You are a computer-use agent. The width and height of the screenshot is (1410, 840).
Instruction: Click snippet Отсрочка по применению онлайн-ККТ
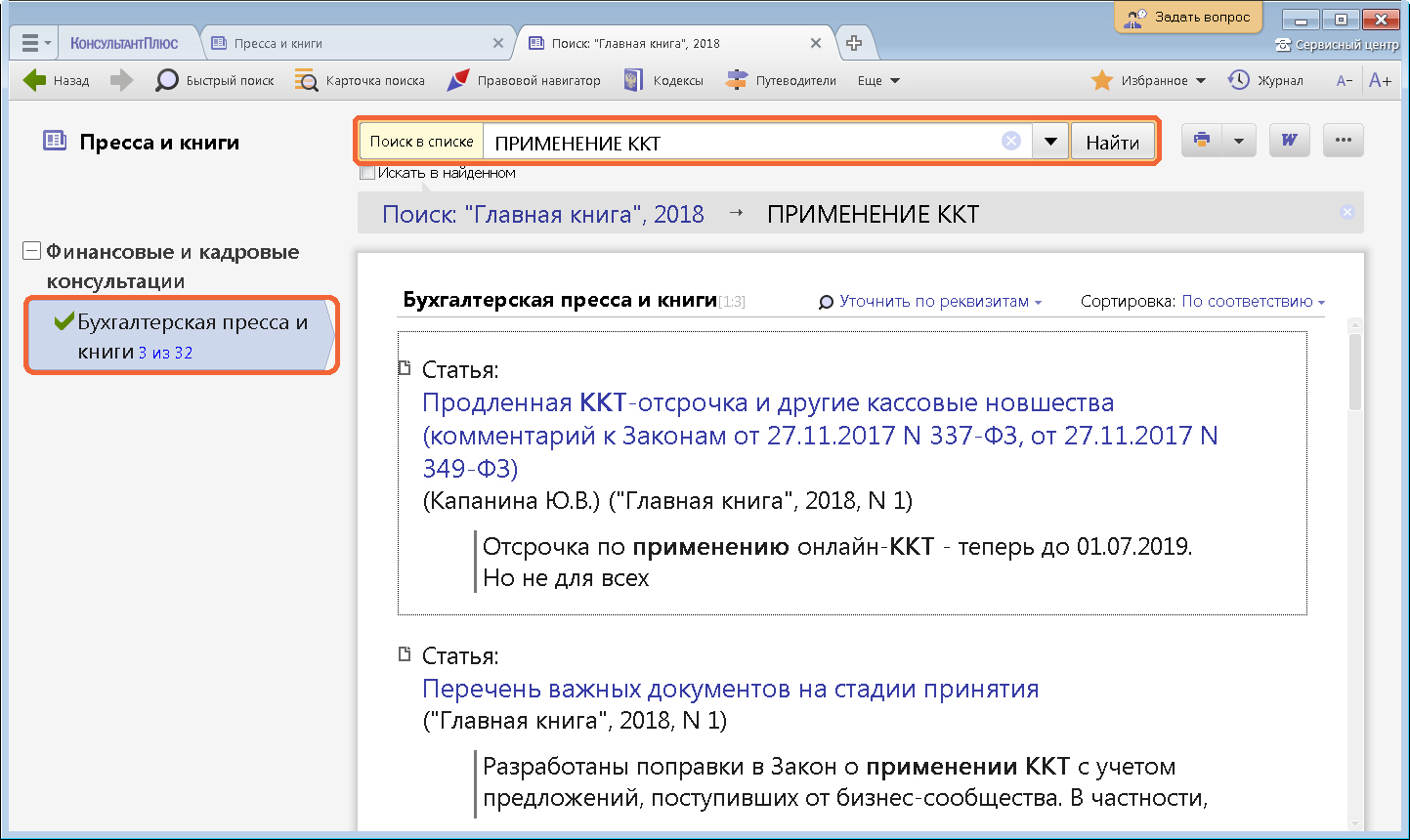pos(837,562)
